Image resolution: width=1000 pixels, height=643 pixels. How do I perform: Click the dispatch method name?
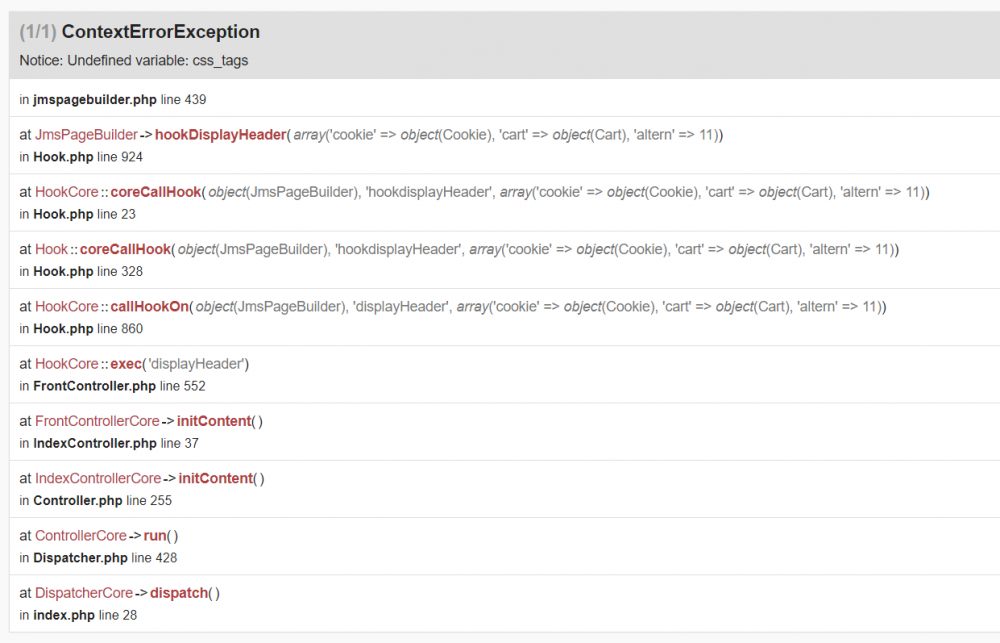(x=179, y=593)
